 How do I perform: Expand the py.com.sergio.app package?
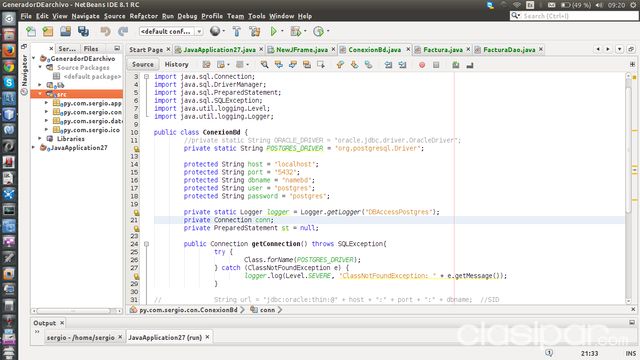coord(47,103)
